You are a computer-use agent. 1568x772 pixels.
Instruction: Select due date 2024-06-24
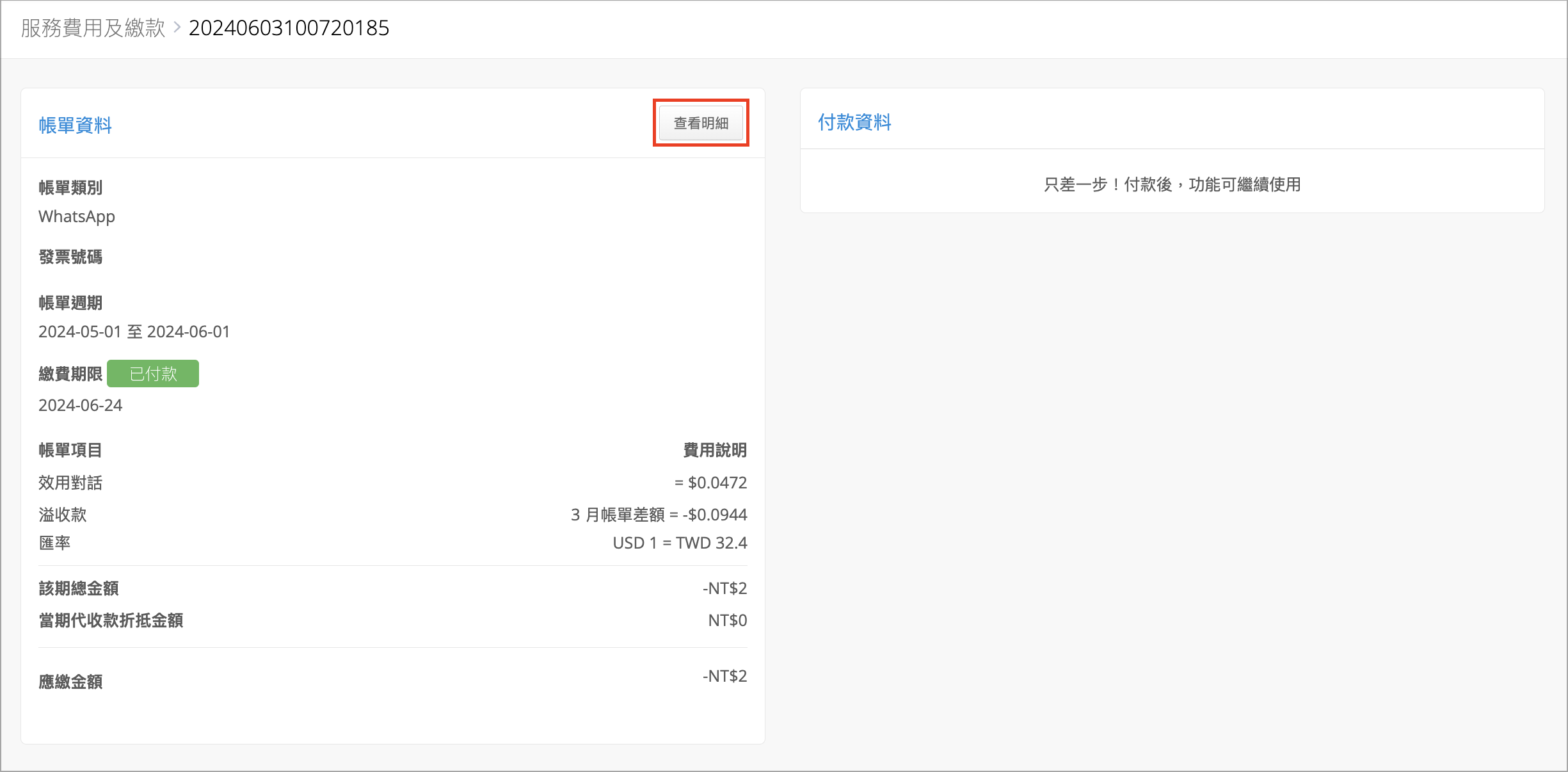tap(80, 405)
